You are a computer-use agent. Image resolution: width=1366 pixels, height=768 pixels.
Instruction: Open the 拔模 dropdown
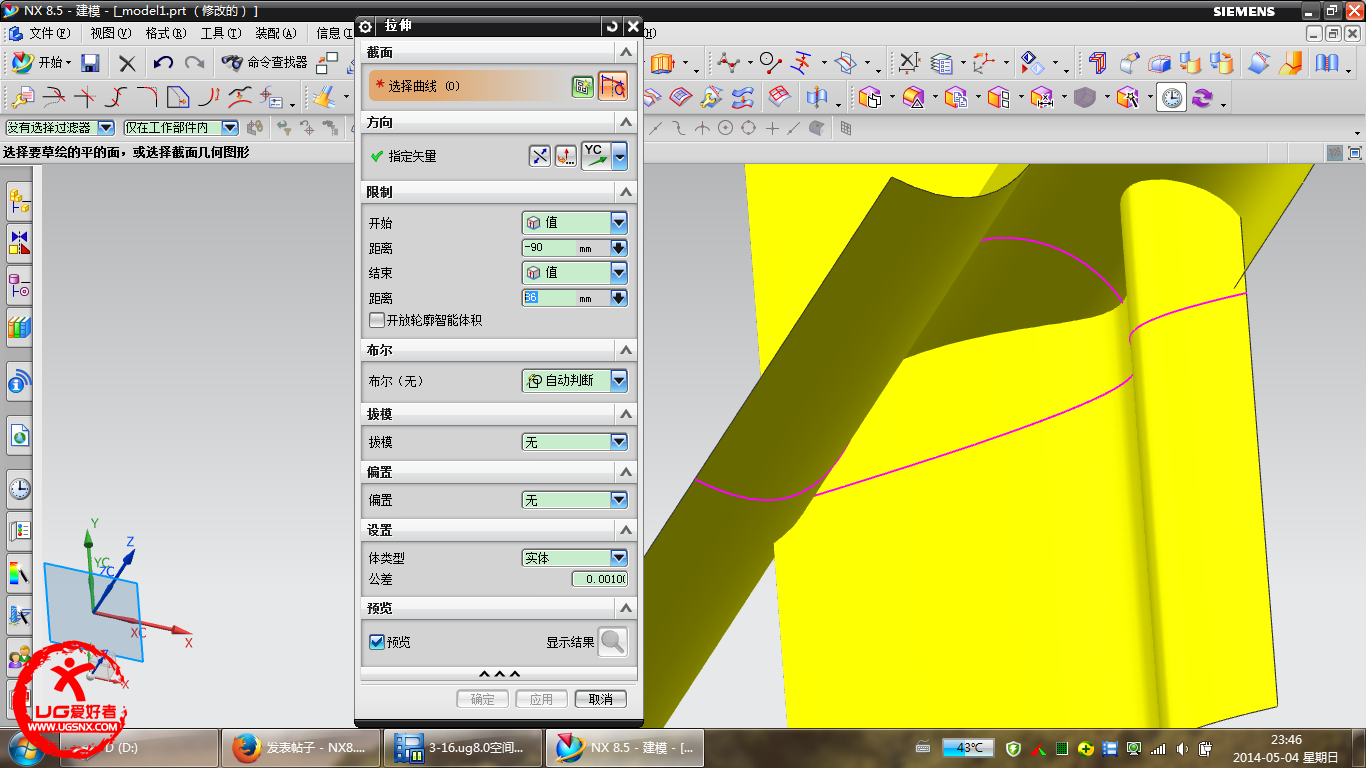pyautogui.click(x=574, y=442)
